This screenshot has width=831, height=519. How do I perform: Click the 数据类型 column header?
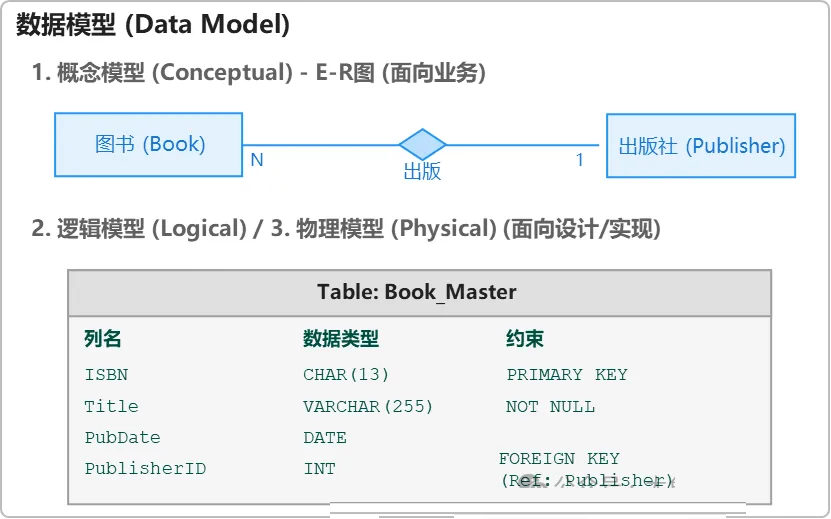point(341,339)
